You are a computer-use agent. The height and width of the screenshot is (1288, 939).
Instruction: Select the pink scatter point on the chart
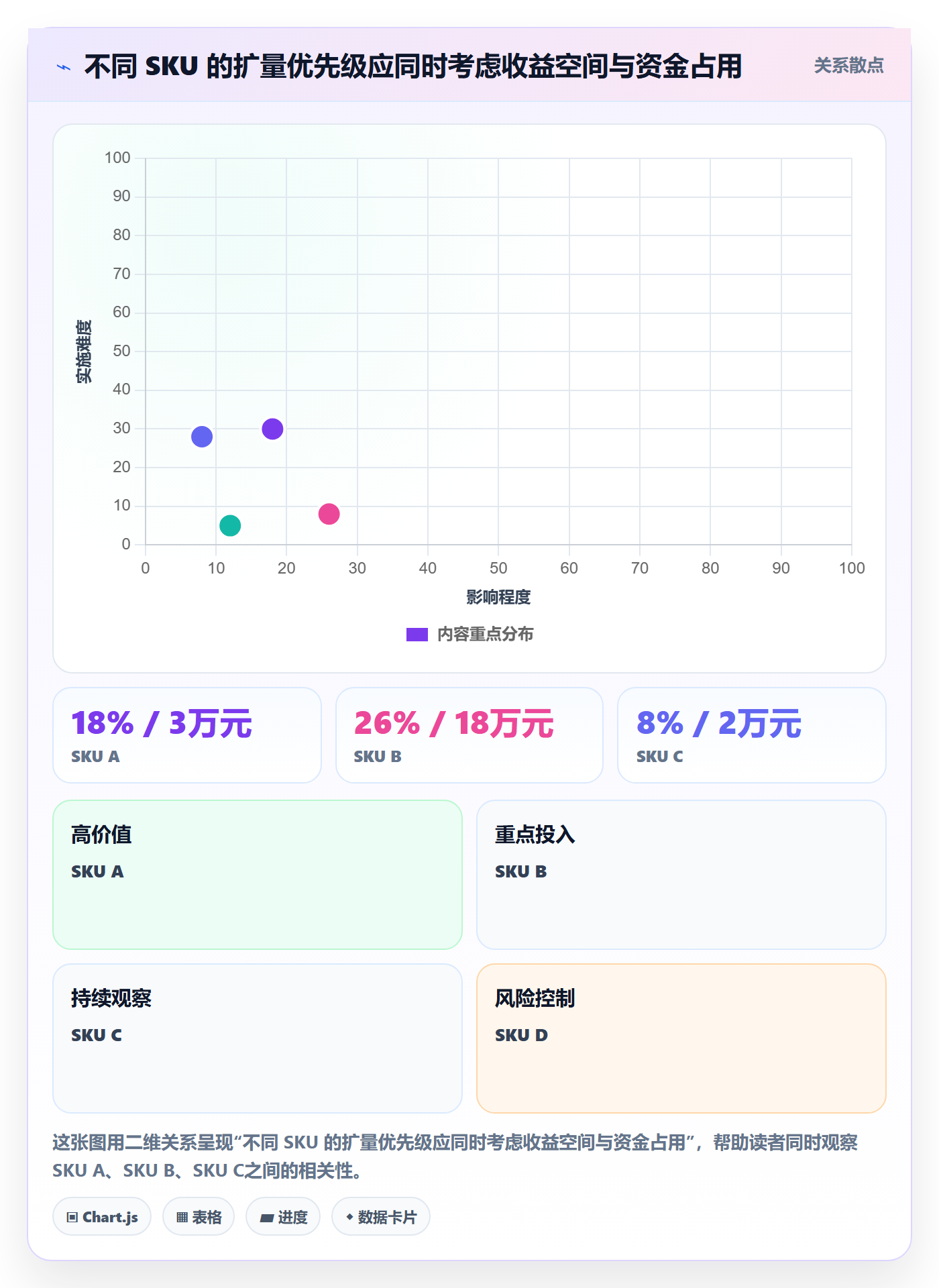pyautogui.click(x=329, y=514)
